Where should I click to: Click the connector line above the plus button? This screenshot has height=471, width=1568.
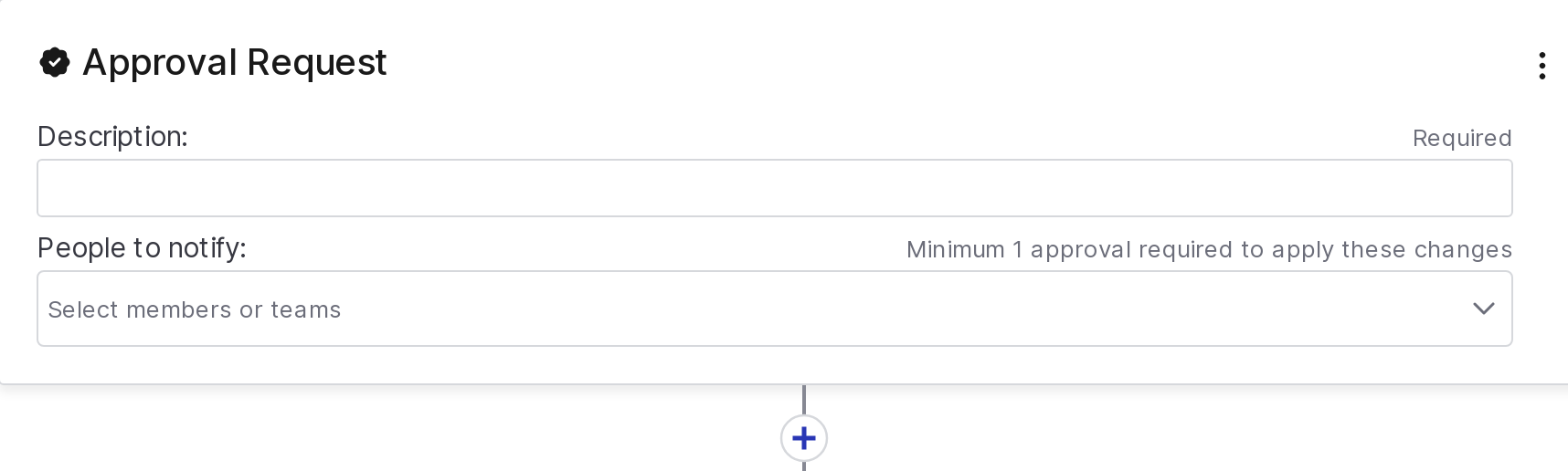(x=804, y=400)
